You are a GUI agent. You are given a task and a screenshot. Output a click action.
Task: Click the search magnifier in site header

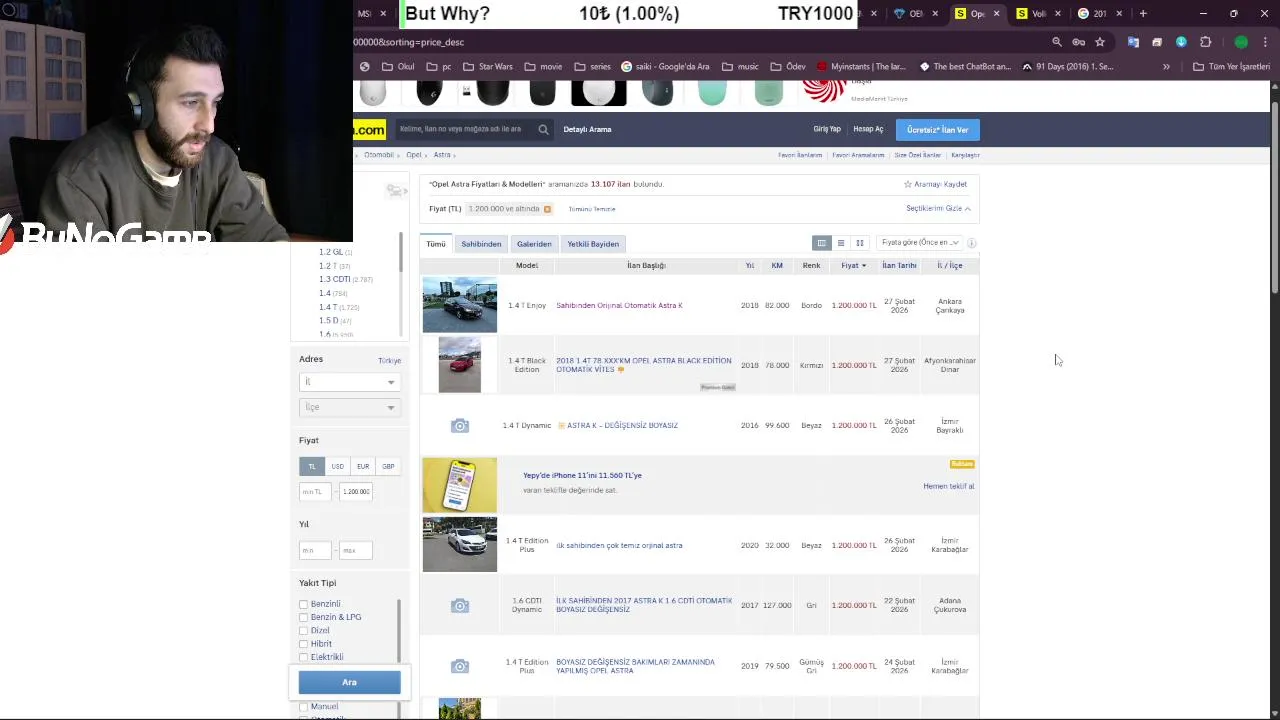[543, 129]
